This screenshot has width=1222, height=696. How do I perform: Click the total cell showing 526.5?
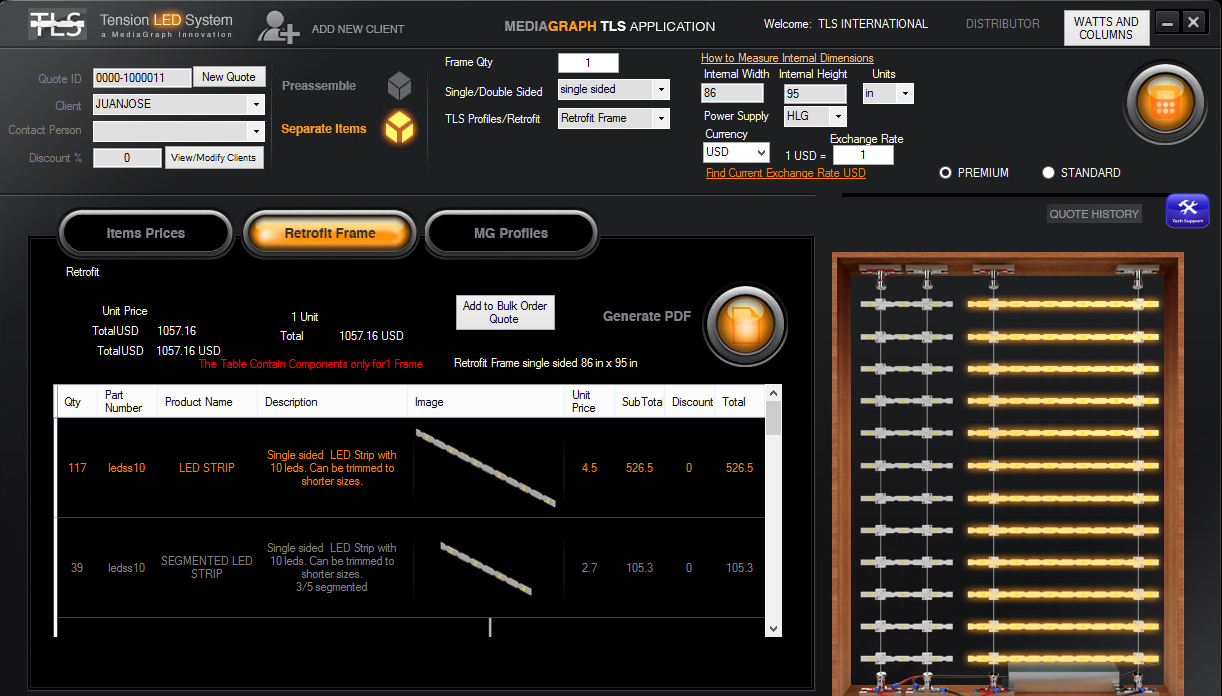739,468
